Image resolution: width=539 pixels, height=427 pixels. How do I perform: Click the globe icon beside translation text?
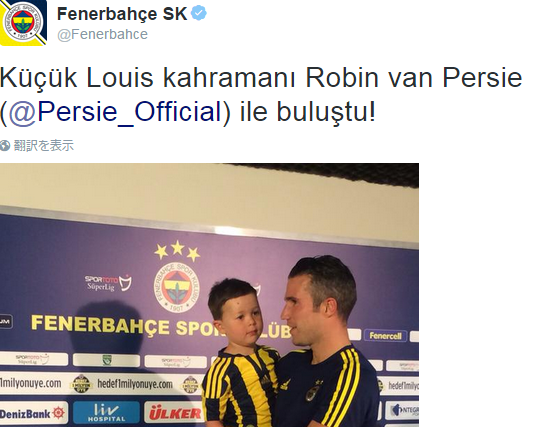tap(5, 146)
